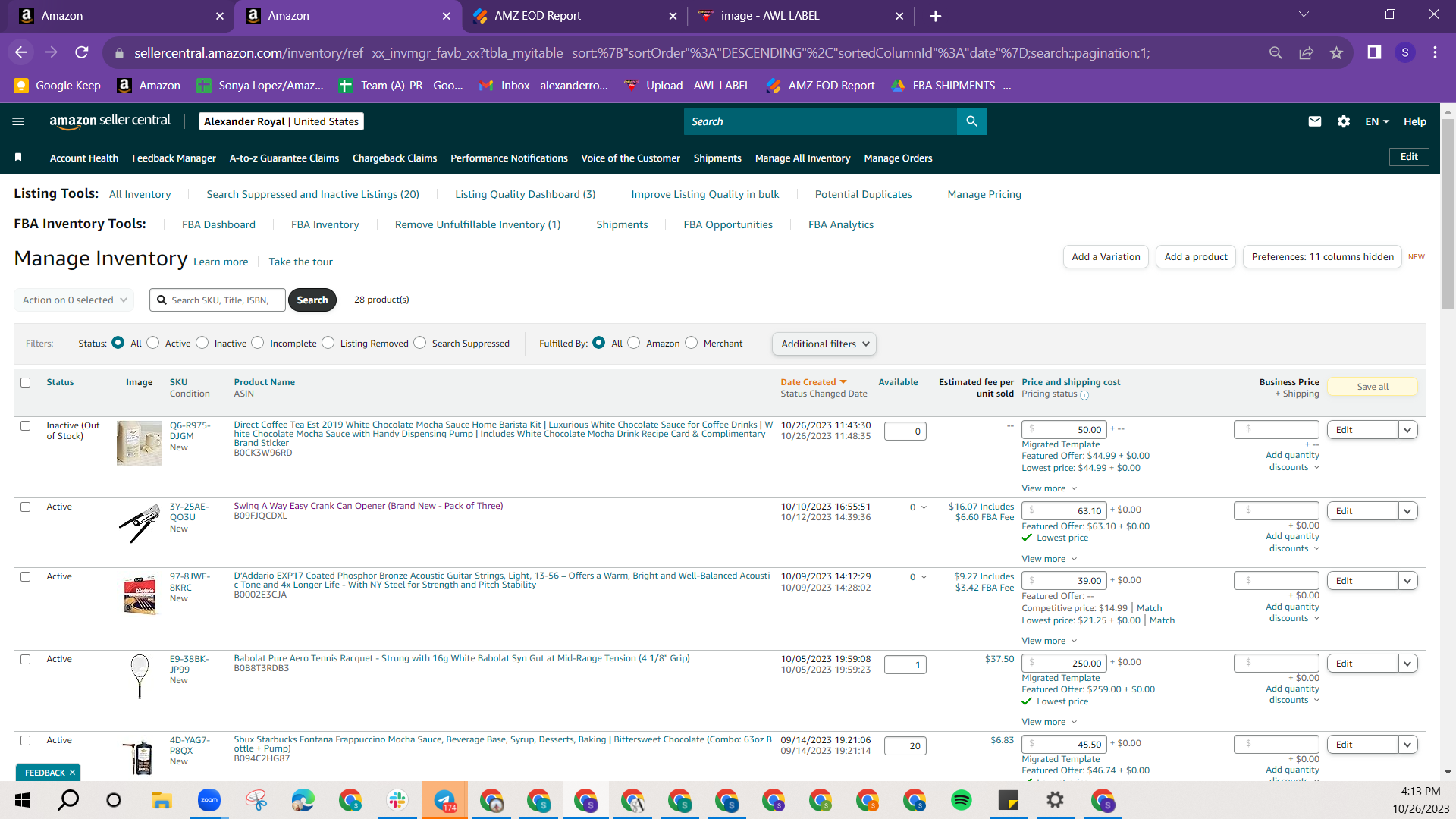The width and height of the screenshot is (1456, 819).
Task: Expand available quantity chevron for Swing A Way row
Action: pos(924,507)
